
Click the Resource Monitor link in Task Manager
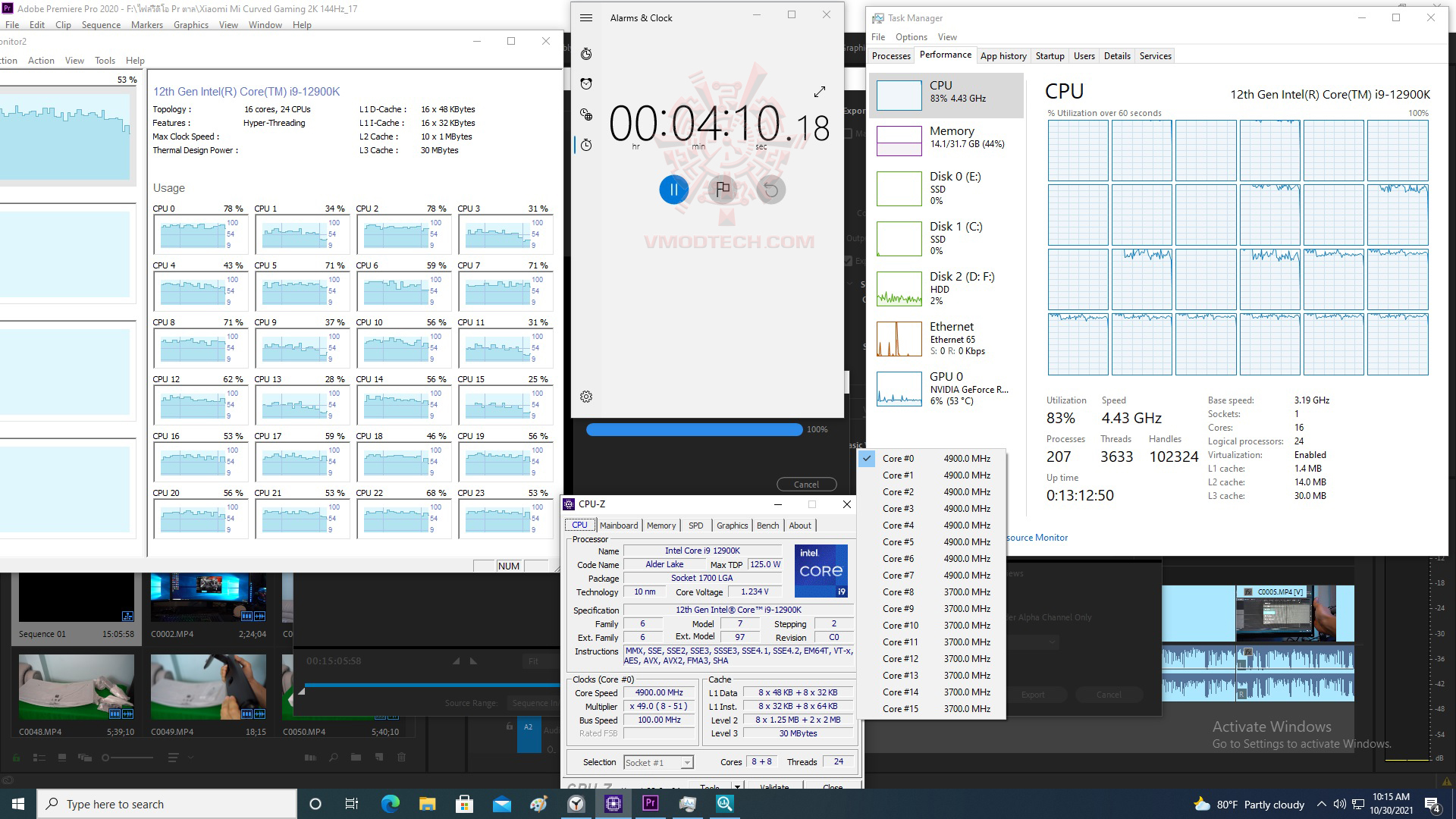[1037, 537]
